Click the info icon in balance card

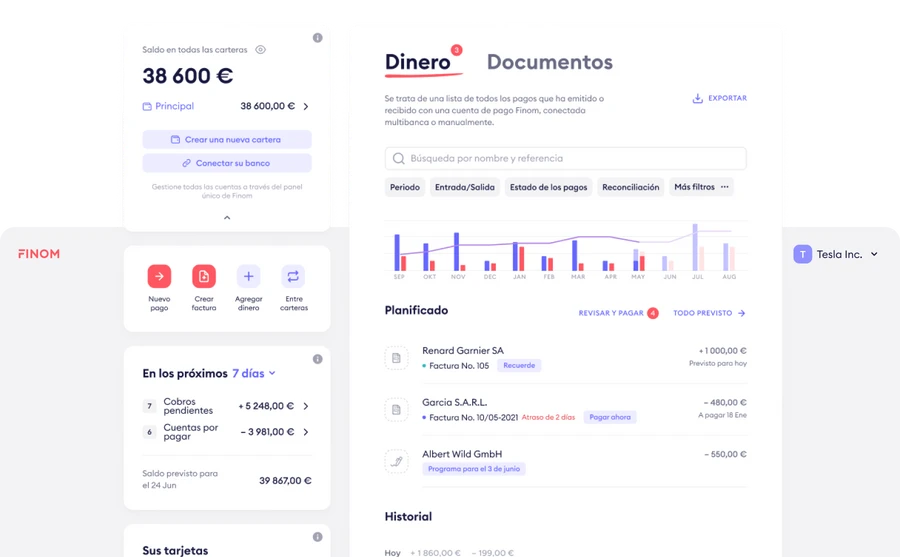click(x=318, y=38)
